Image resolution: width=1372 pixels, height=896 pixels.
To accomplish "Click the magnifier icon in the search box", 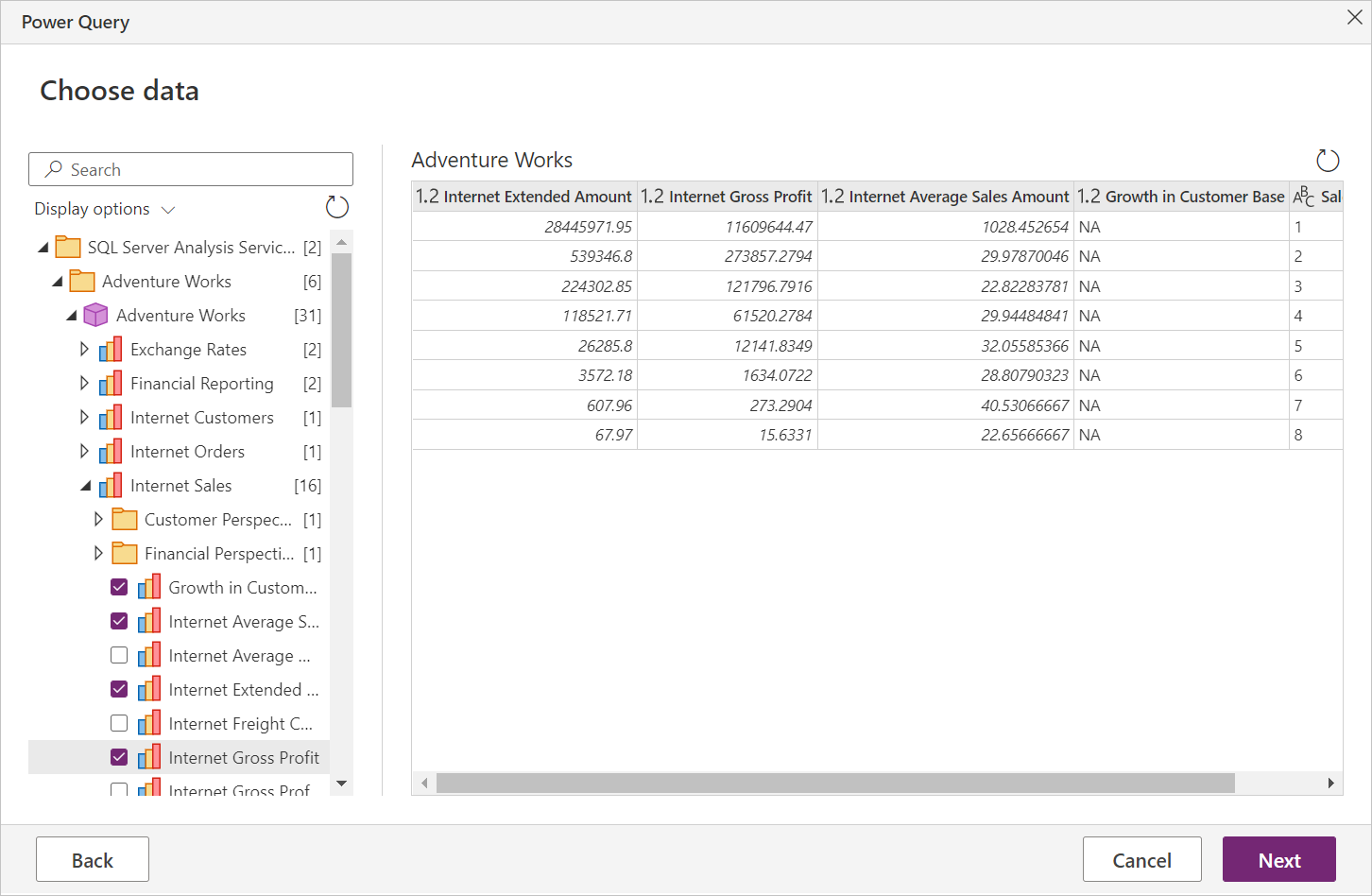I will point(54,168).
